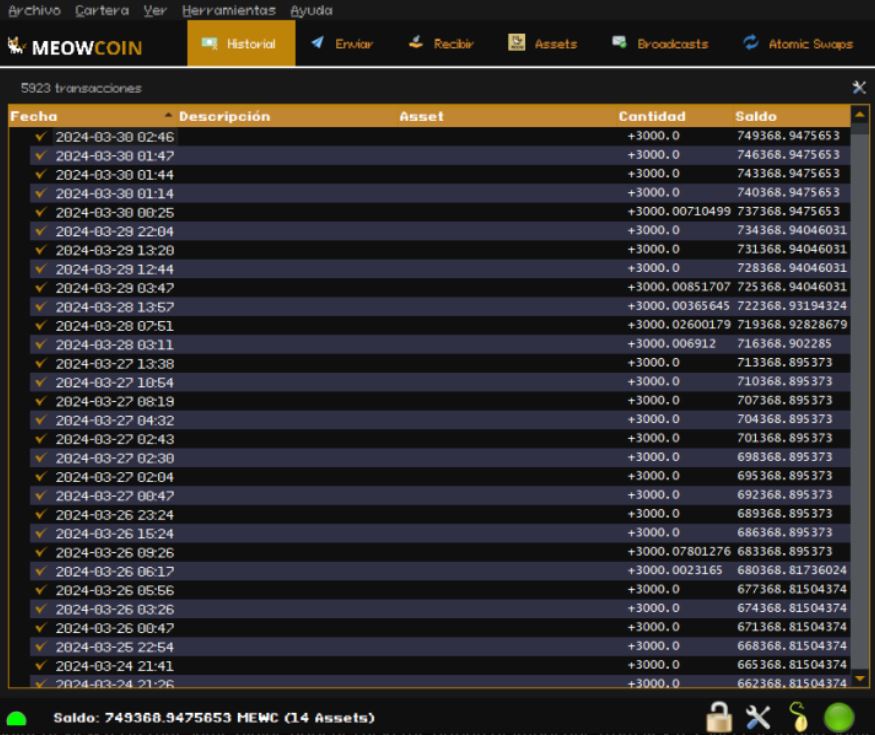
Task: Open the Herramientas menu
Action: click(x=228, y=10)
